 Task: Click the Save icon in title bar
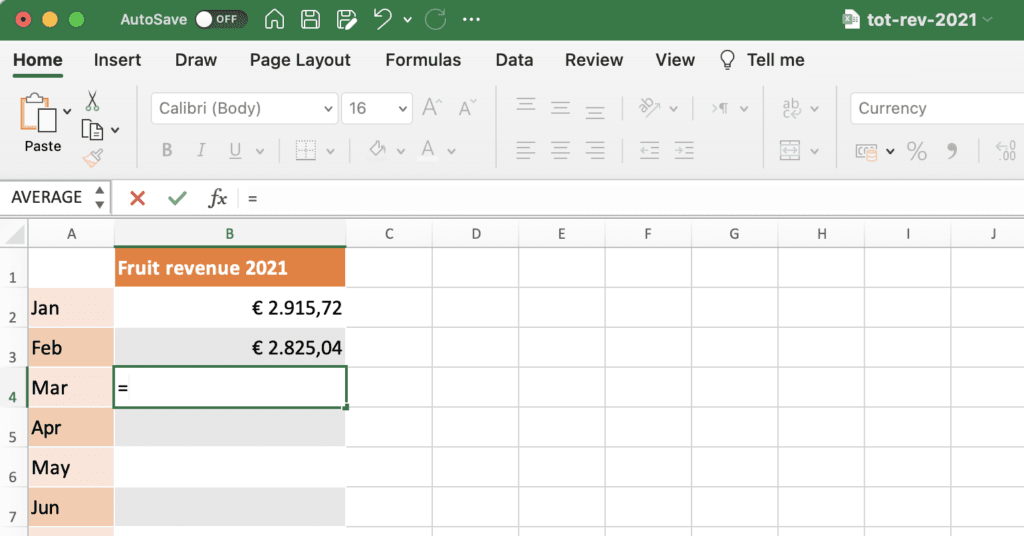[311, 19]
